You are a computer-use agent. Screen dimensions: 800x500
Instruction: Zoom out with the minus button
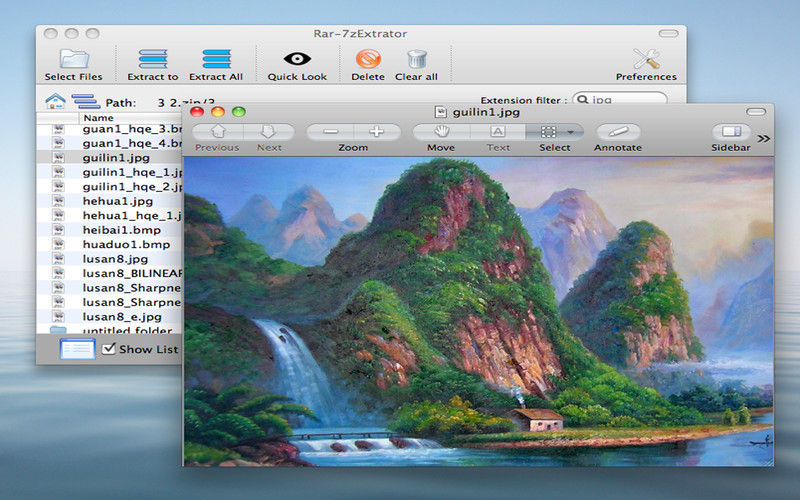(x=330, y=132)
